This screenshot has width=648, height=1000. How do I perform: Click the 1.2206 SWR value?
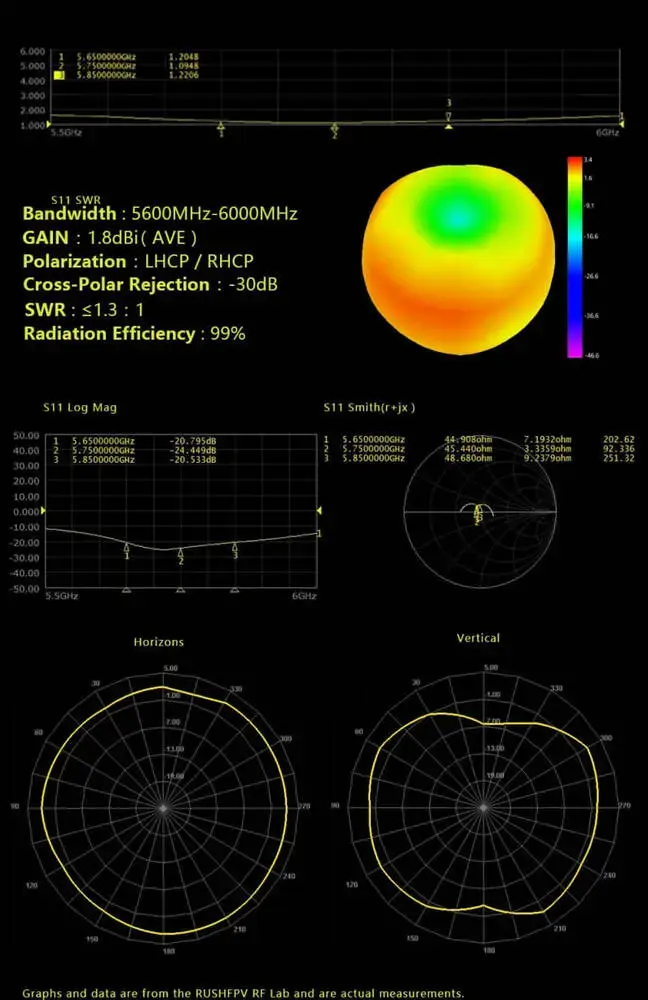click(184, 75)
